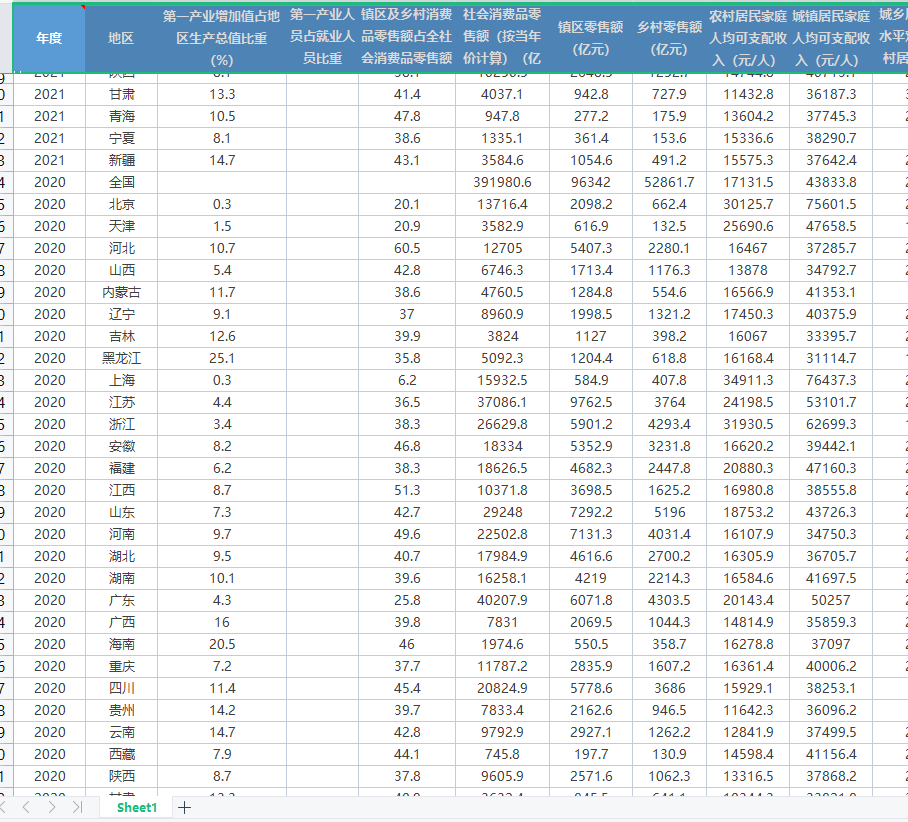Select the 城镇居民家庭人均可支配收入 header

pos(831,38)
